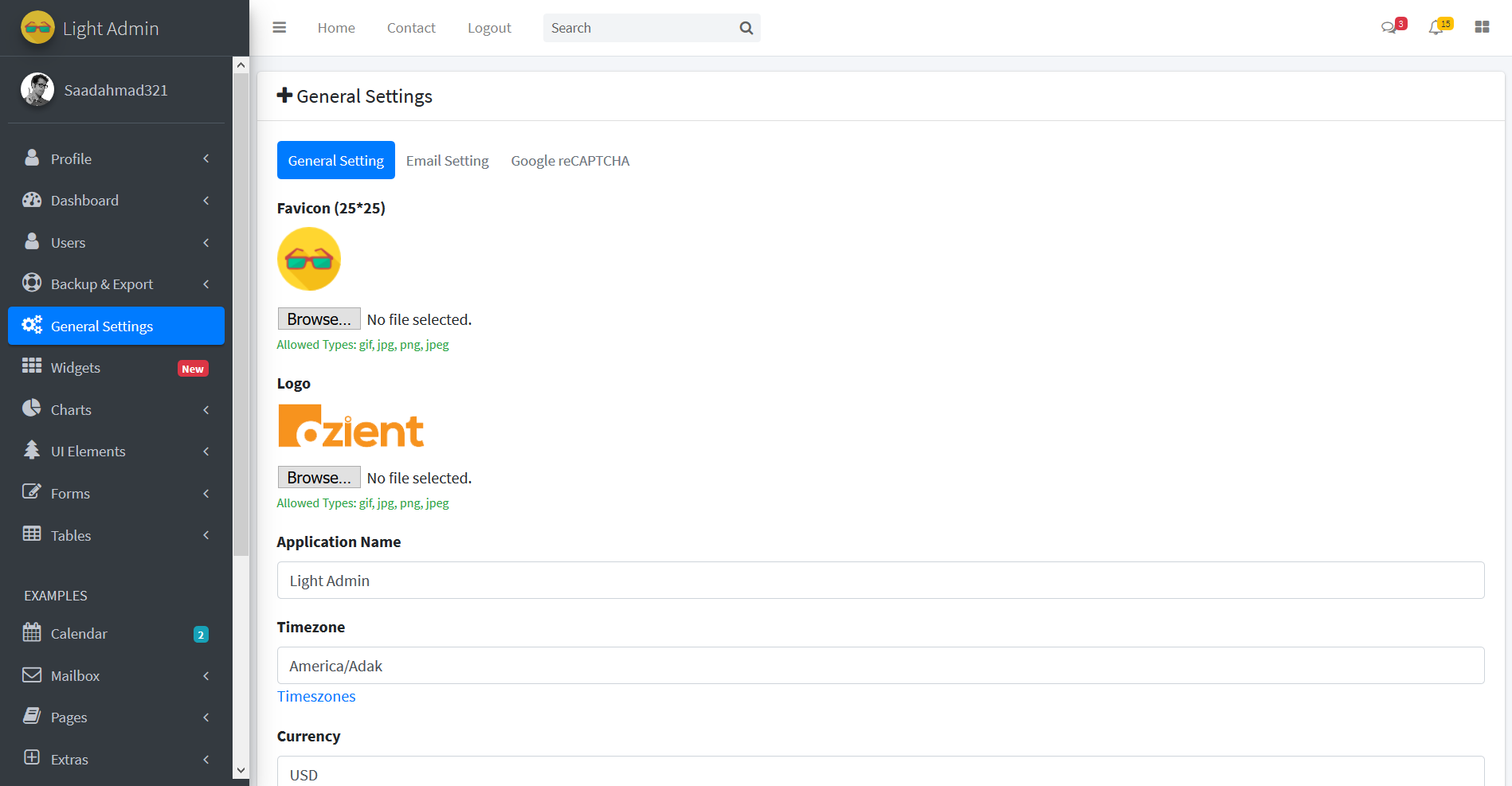The width and height of the screenshot is (1512, 786).
Task: Click the Calendar count badge 2
Action: (x=201, y=635)
